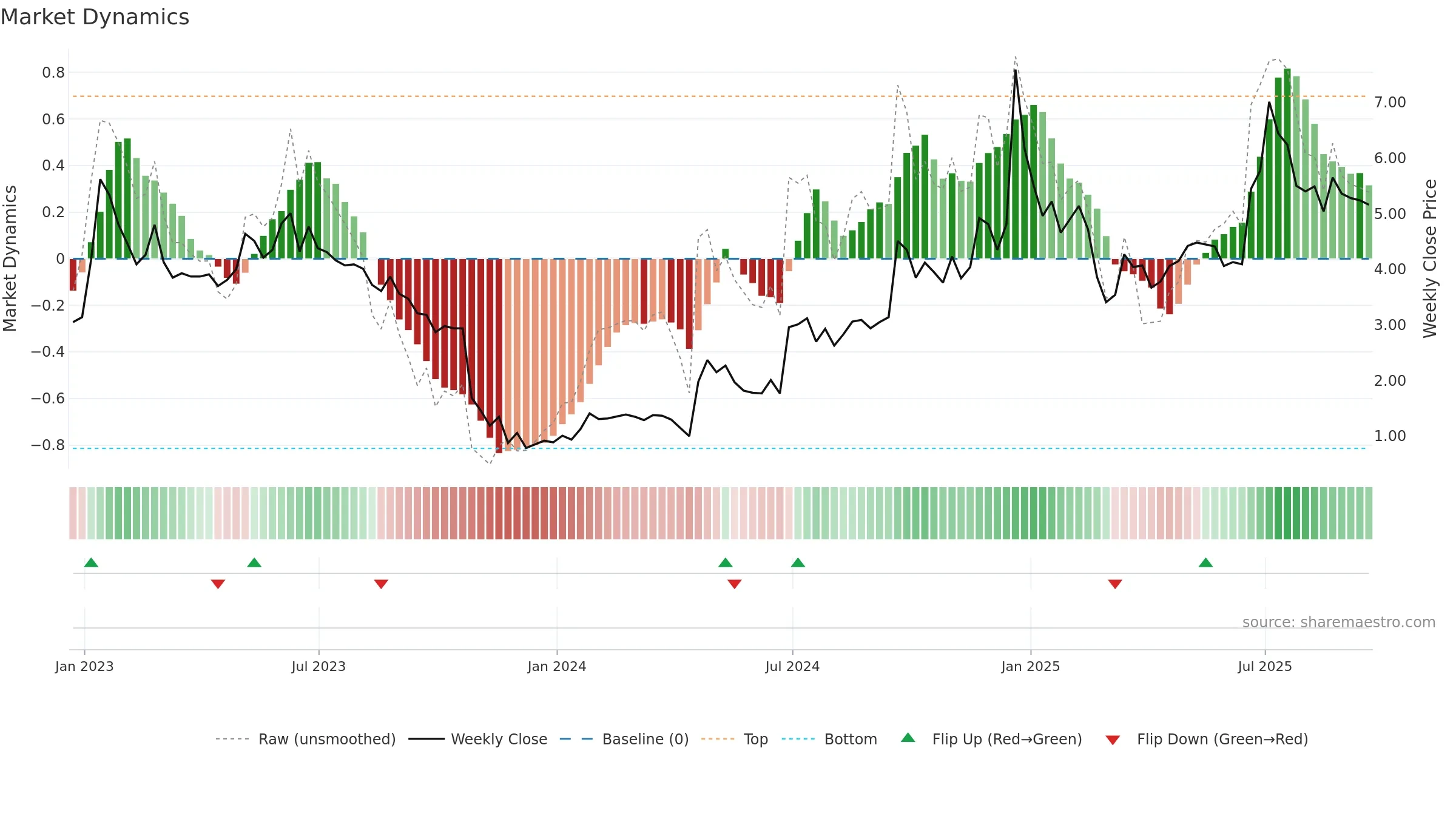This screenshot has width=1456, height=819.
Task: Click the Weekly Close Price axis title
Action: pyautogui.click(x=1430, y=258)
